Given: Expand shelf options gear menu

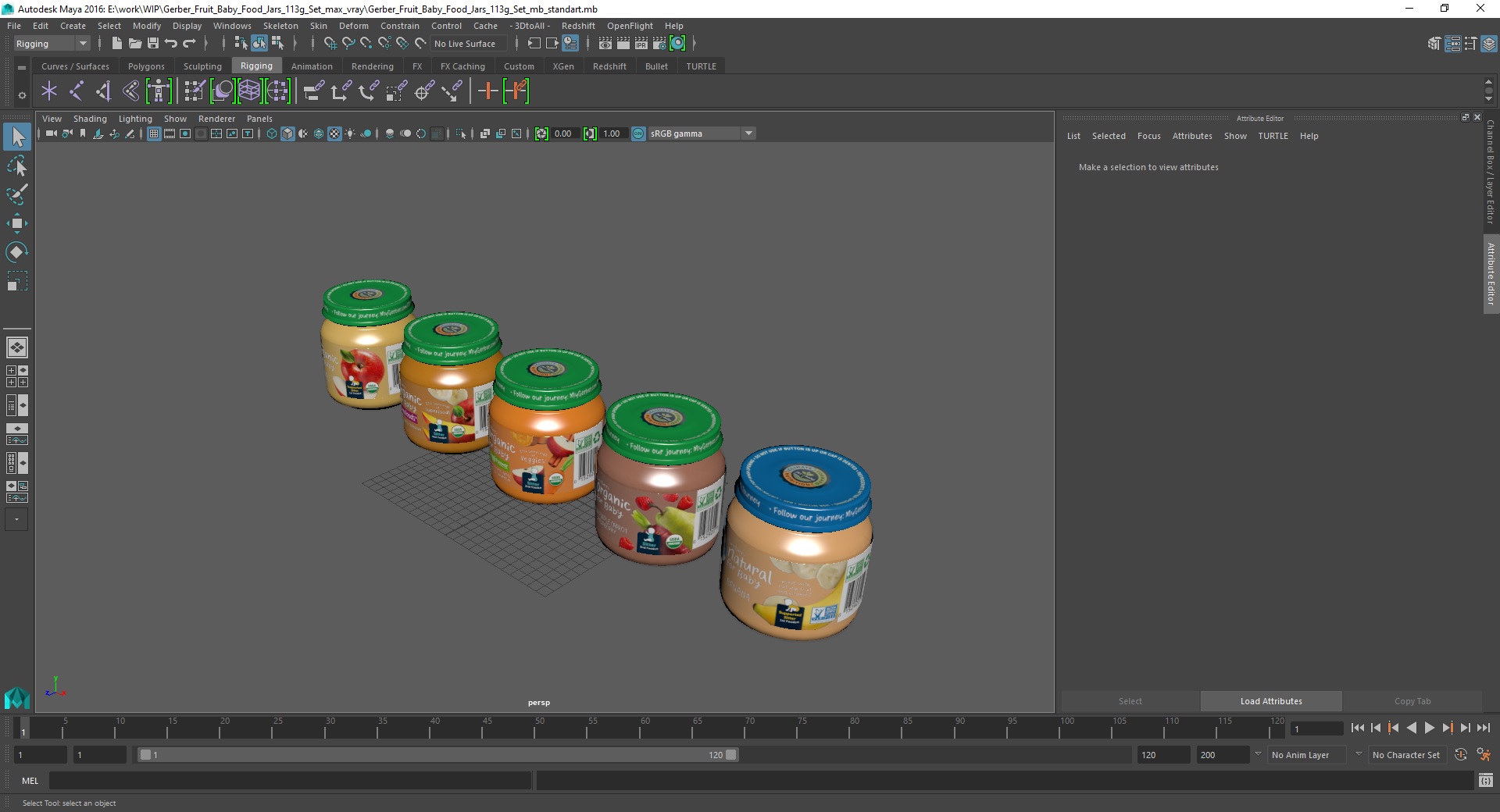Looking at the screenshot, I should 22,95.
